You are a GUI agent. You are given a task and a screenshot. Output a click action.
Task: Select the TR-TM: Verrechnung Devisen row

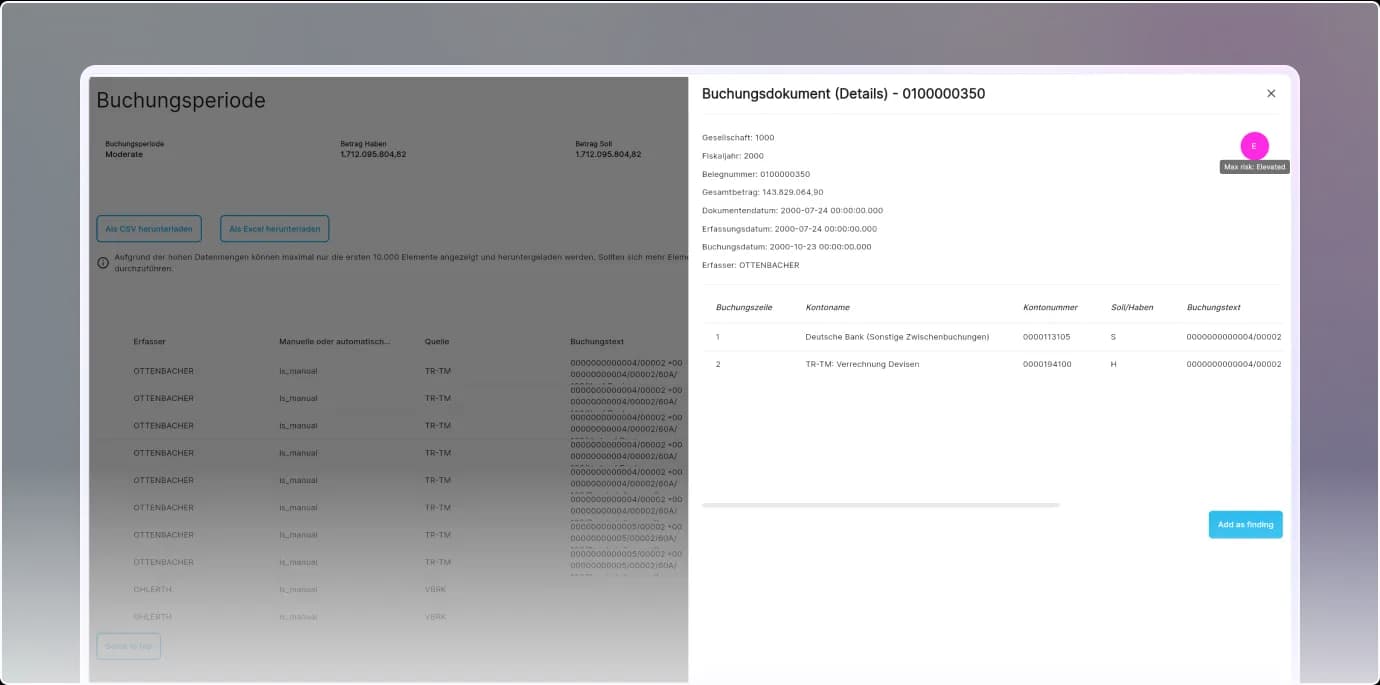coord(861,364)
